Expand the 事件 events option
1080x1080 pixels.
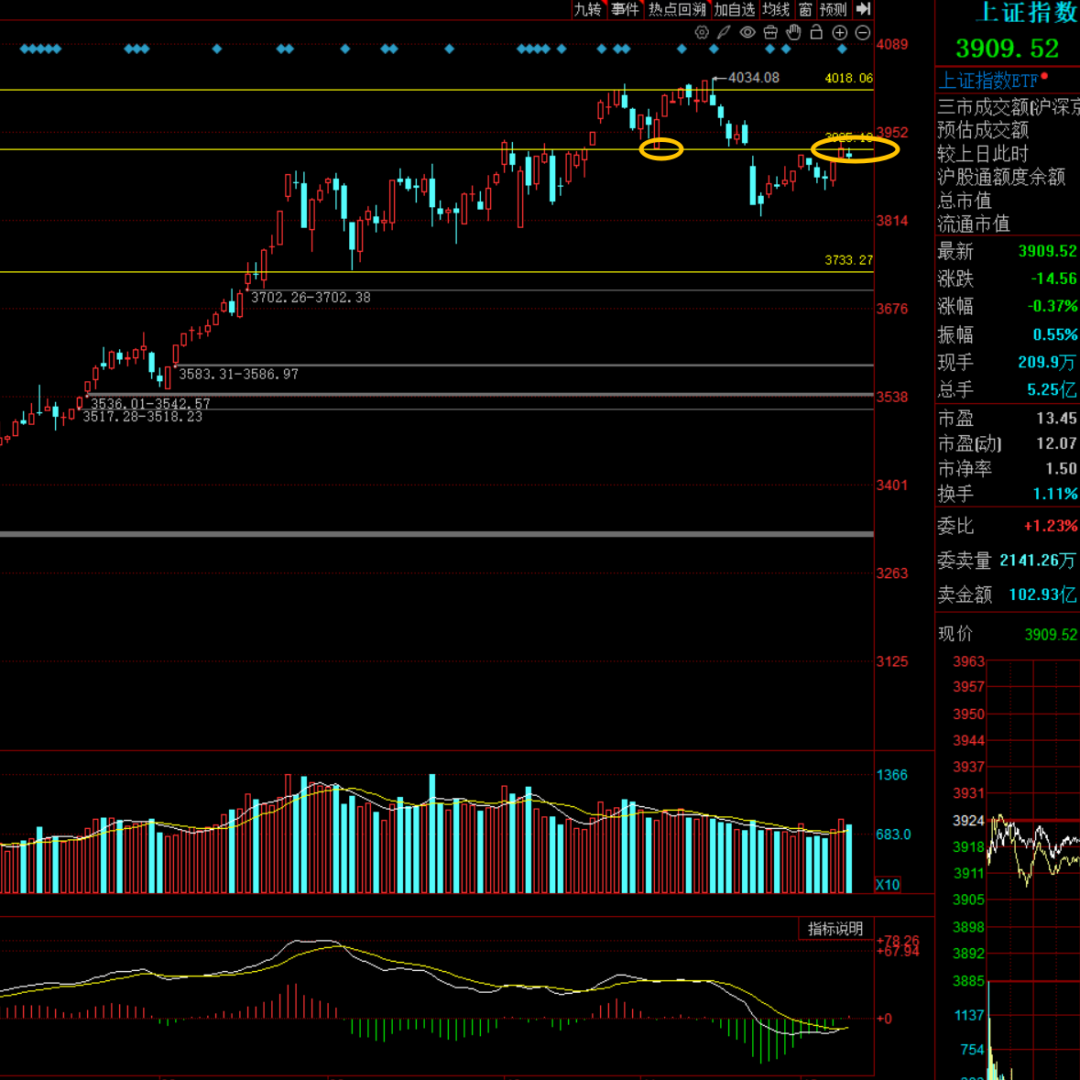tap(625, 9)
